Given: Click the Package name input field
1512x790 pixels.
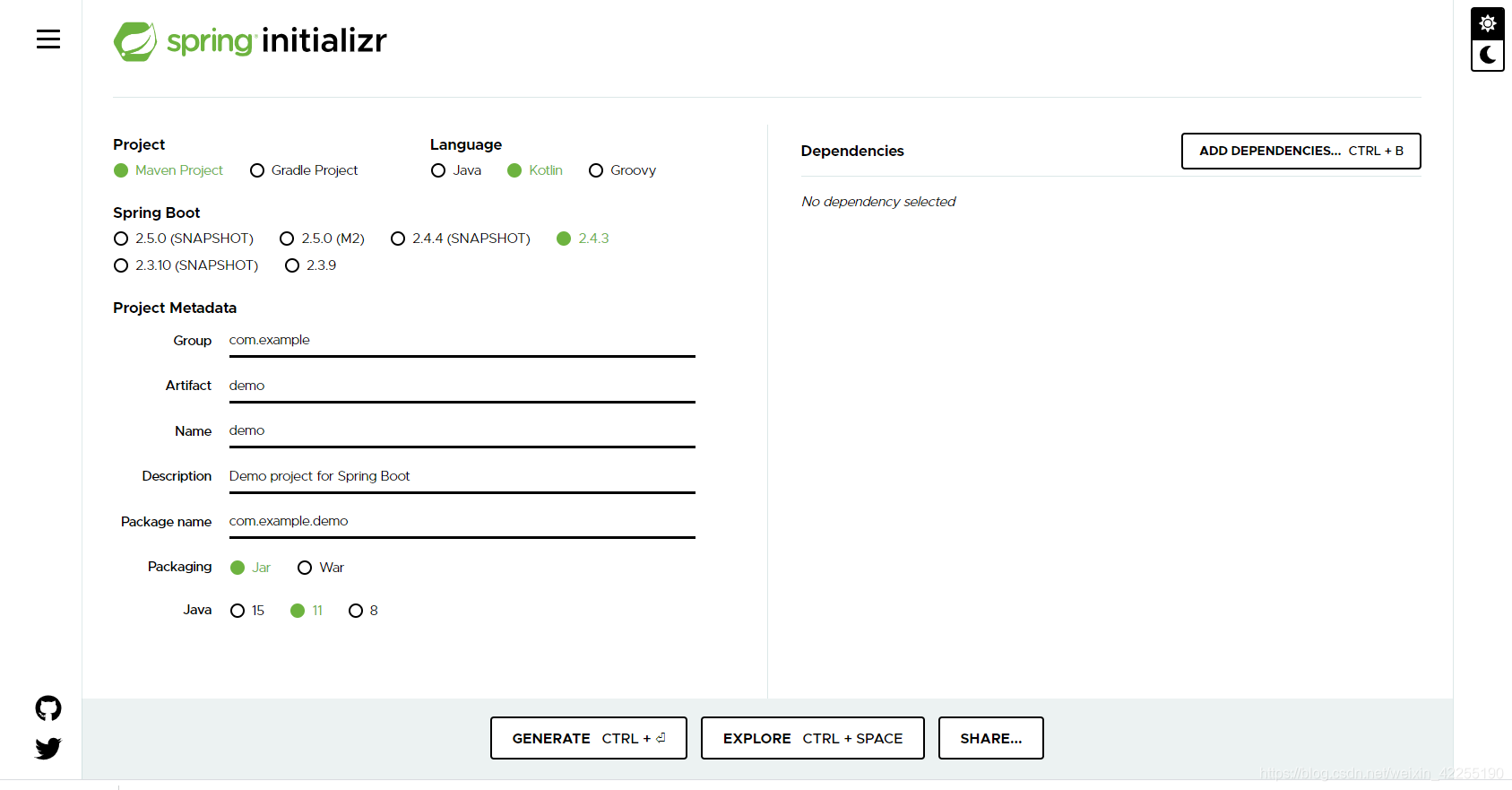Looking at the screenshot, I should coord(462,522).
